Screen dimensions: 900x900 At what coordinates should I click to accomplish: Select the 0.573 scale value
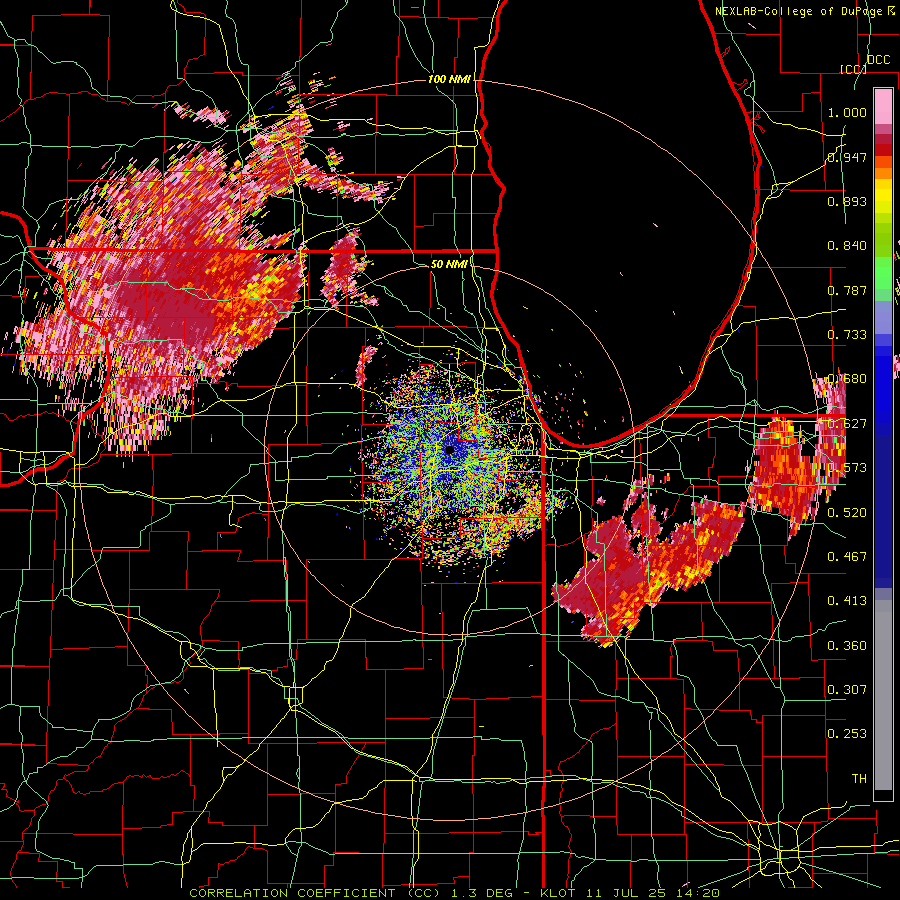click(847, 468)
